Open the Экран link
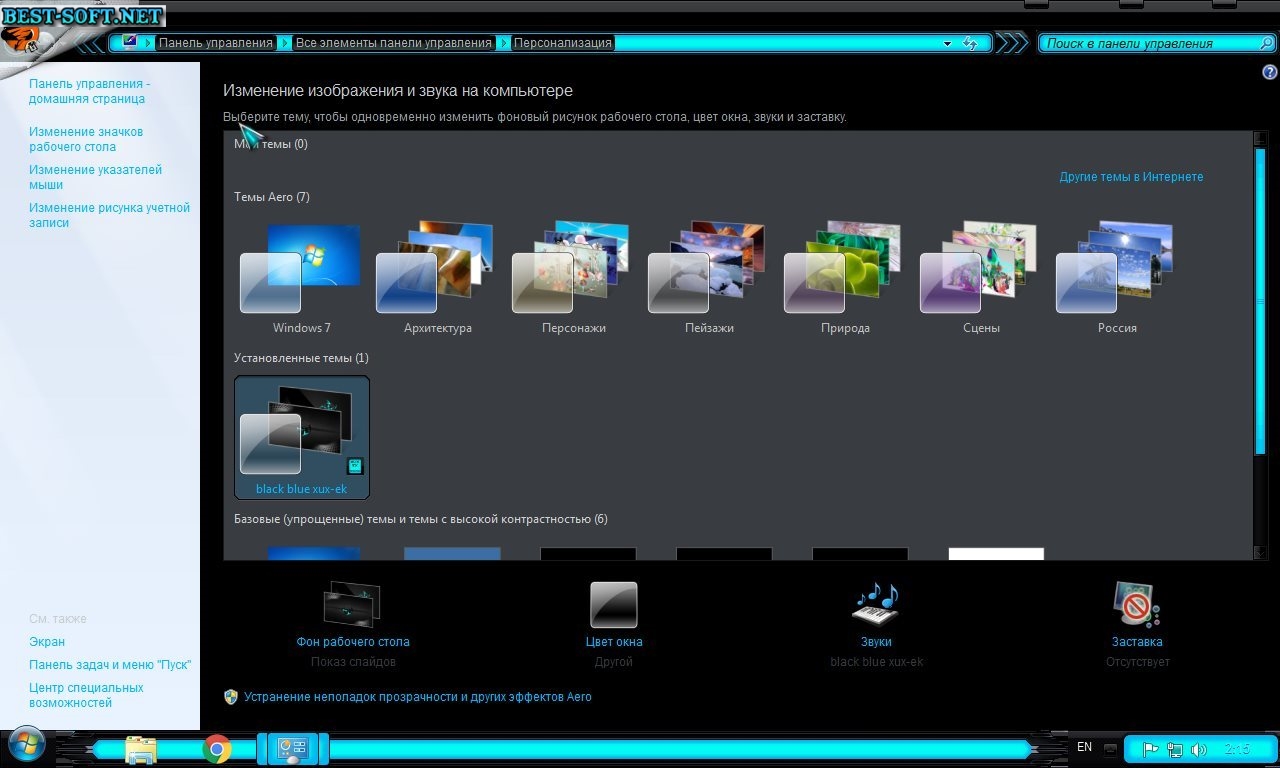Screen dimensions: 1280x768 click(x=47, y=642)
